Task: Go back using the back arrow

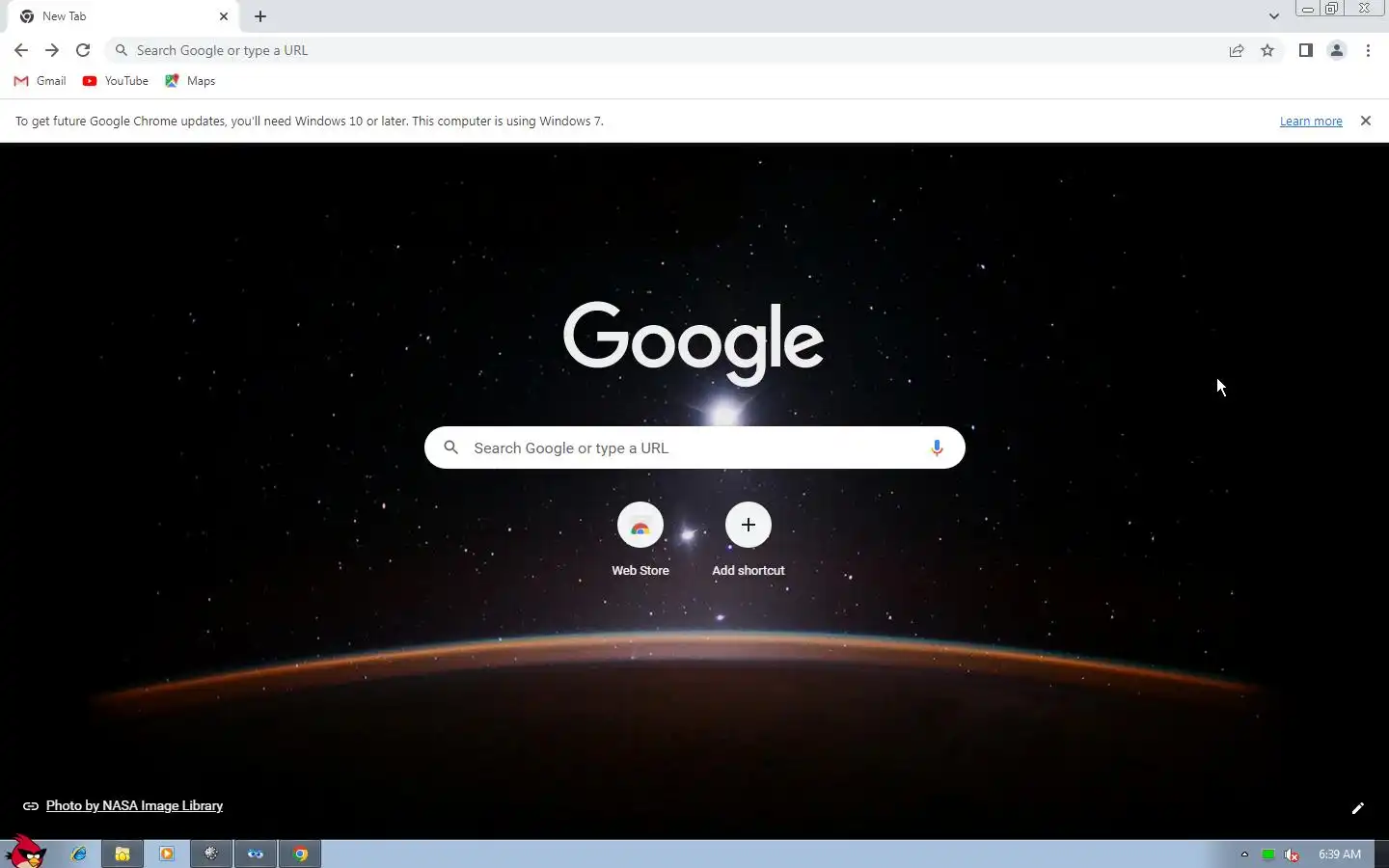Action: [x=21, y=50]
